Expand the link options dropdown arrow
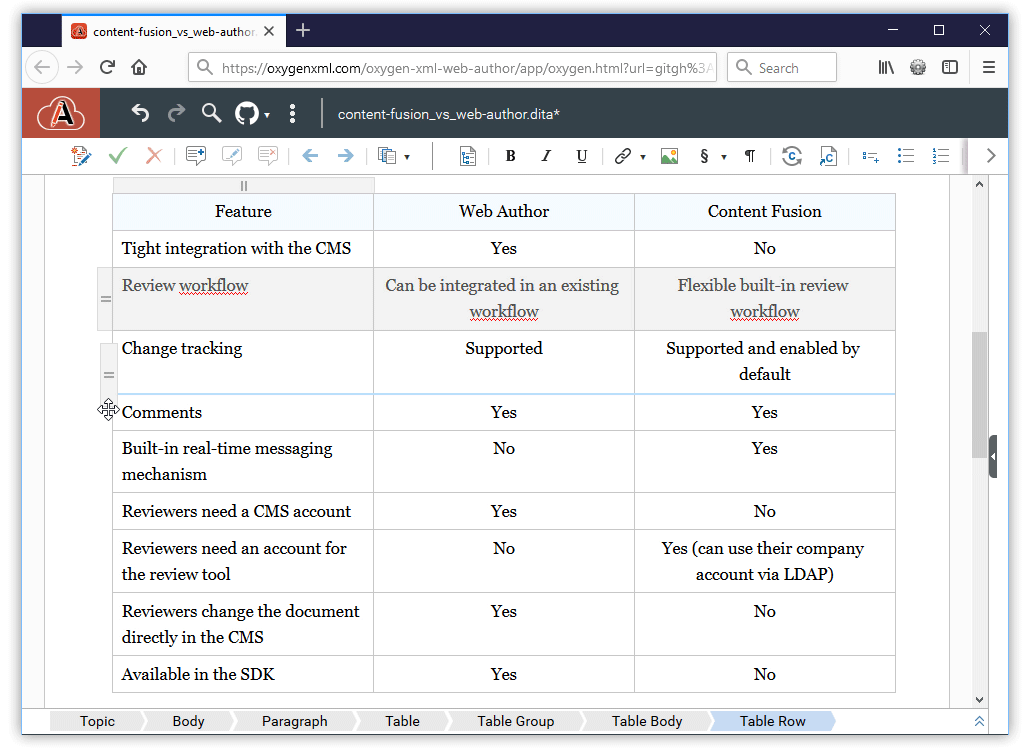Image resolution: width=1030 pixels, height=750 pixels. [643, 157]
